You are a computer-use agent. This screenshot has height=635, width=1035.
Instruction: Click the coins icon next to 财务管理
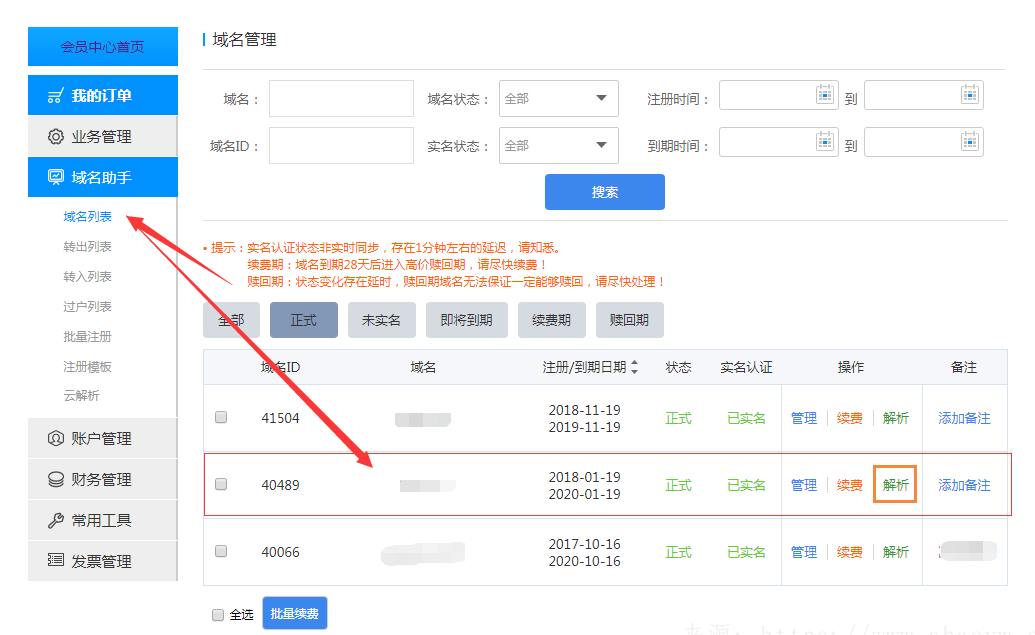55,479
